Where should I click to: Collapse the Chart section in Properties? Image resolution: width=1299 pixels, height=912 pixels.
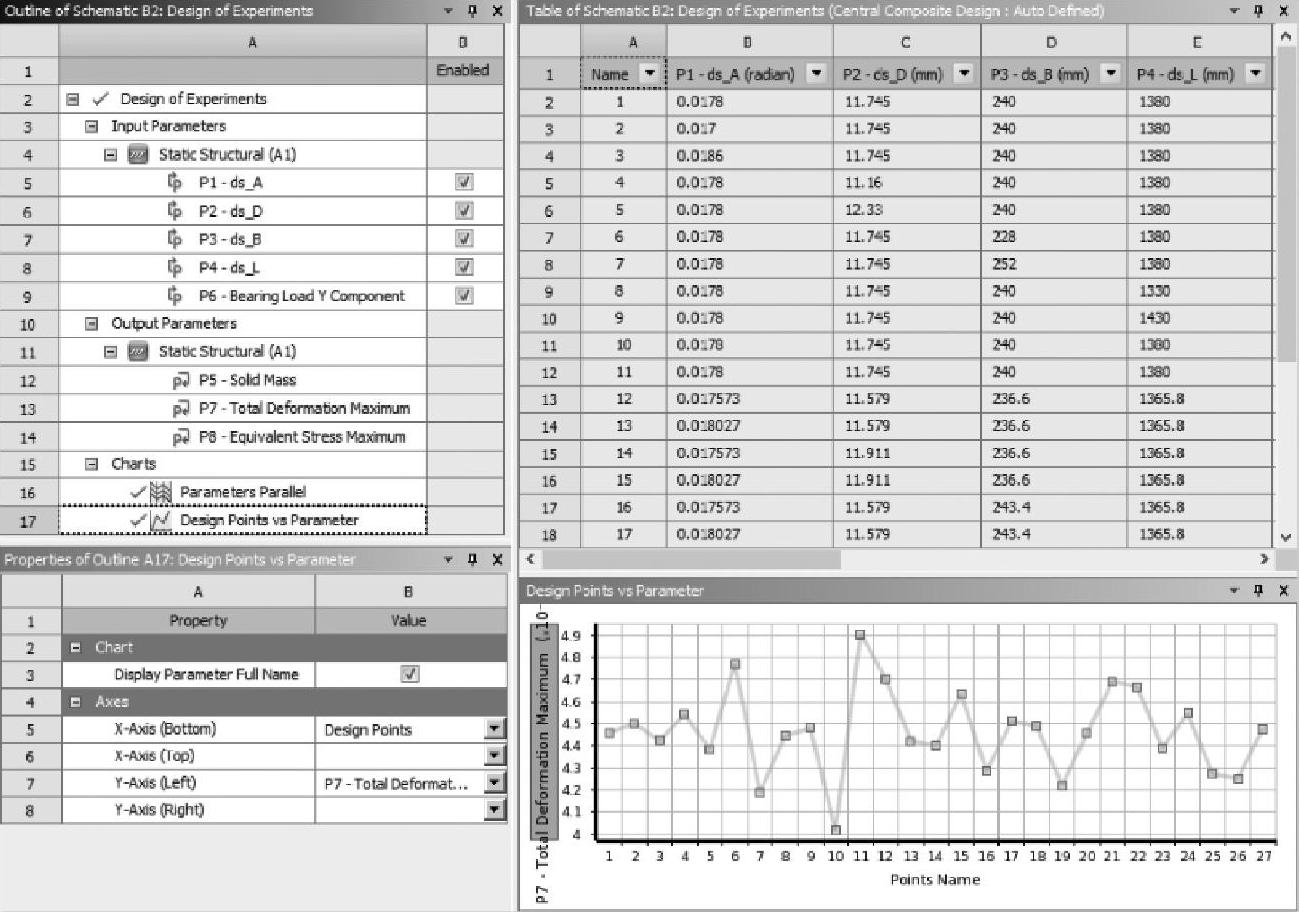tap(75, 647)
